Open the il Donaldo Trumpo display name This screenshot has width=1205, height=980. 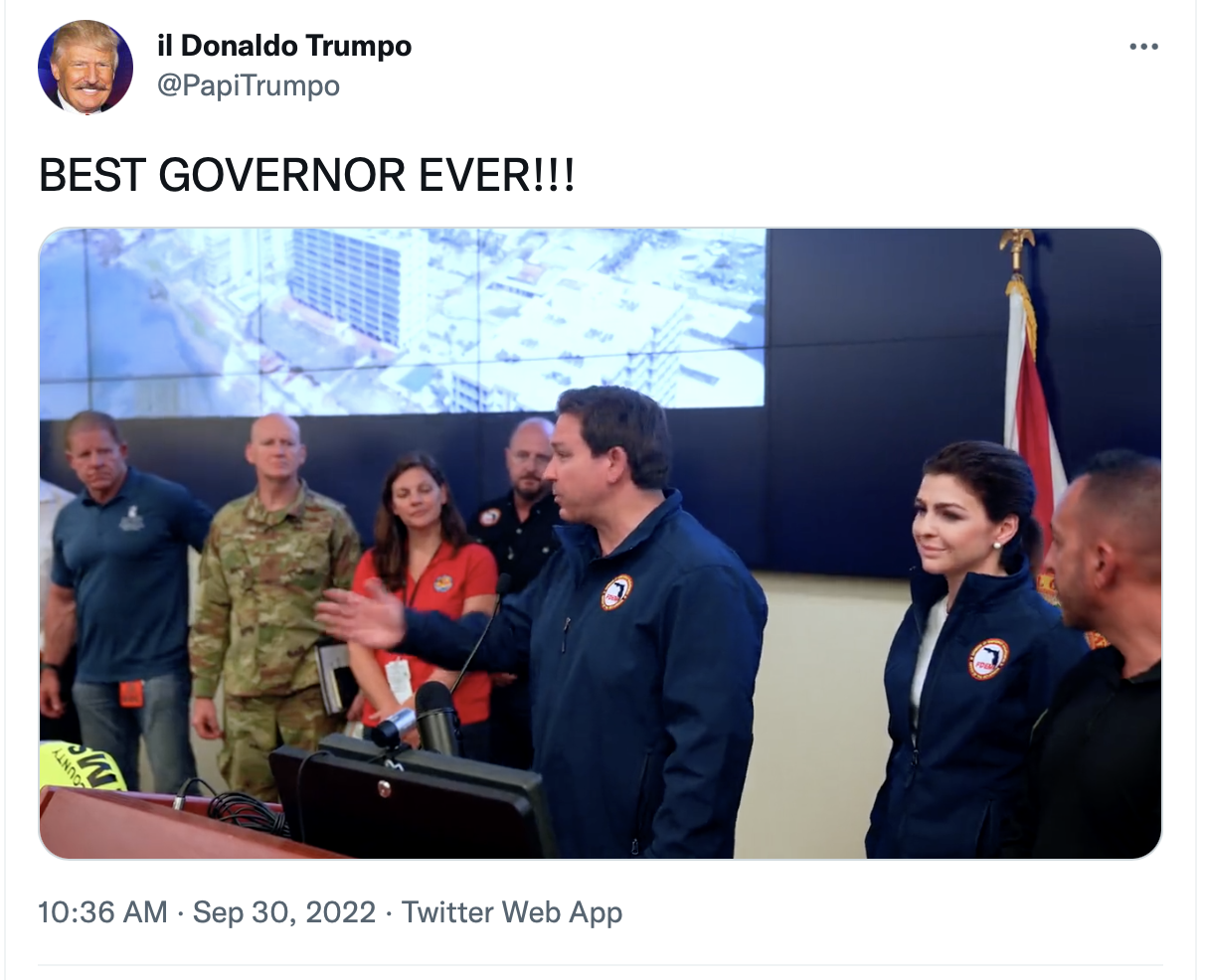284,46
